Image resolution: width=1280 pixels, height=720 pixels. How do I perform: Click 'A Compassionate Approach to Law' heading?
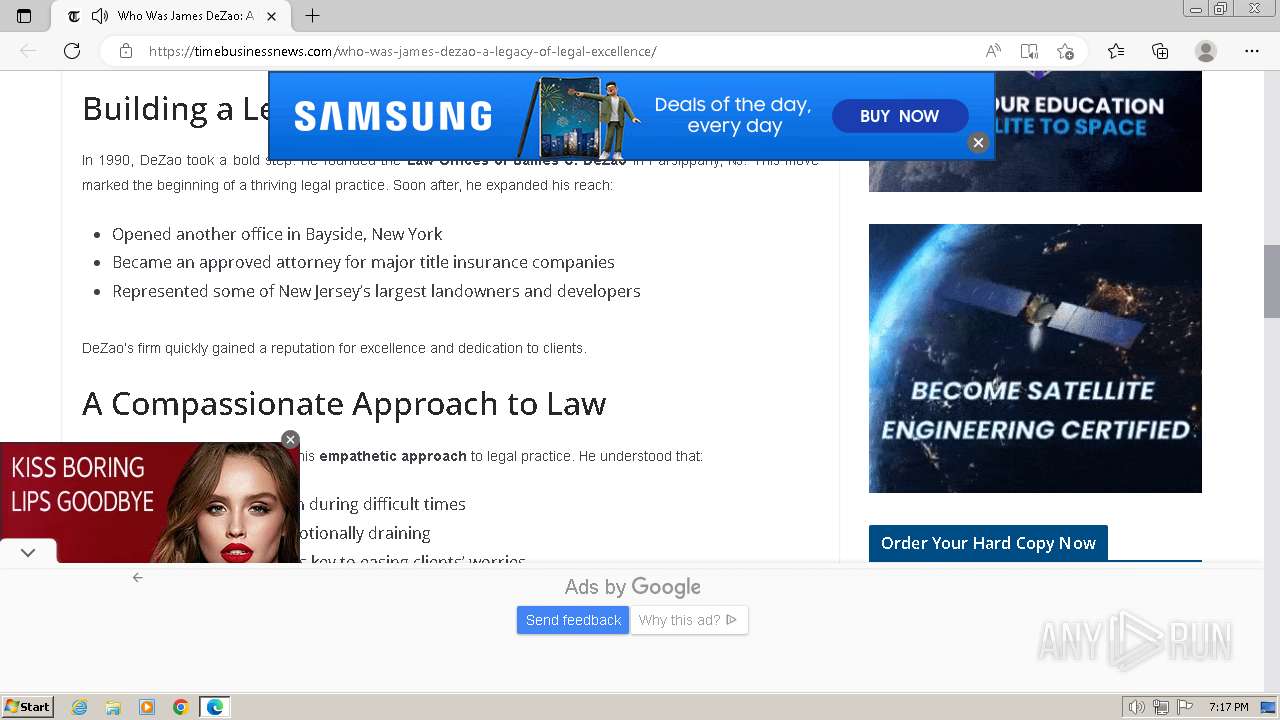coord(344,403)
